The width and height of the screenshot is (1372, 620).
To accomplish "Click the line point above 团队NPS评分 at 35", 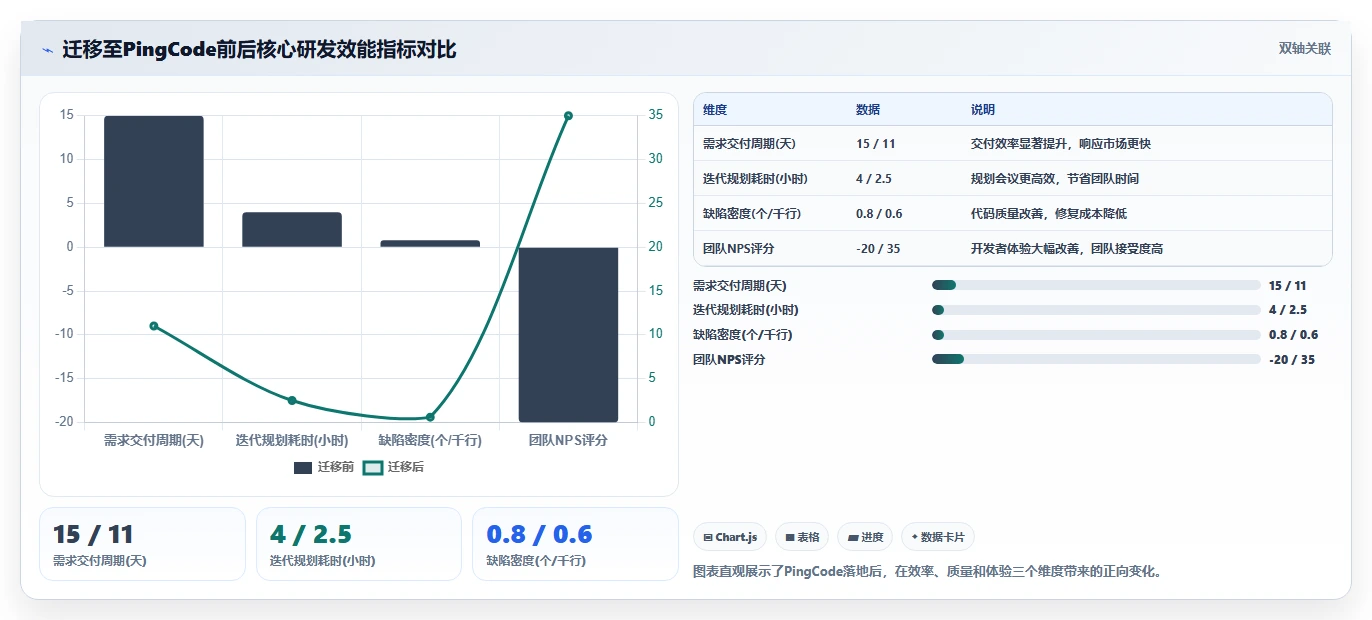I will tap(568, 116).
